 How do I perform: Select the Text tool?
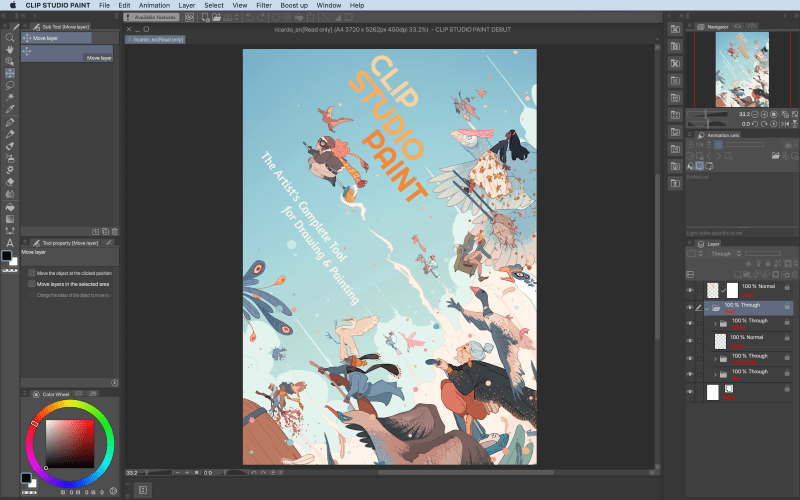[x=9, y=243]
